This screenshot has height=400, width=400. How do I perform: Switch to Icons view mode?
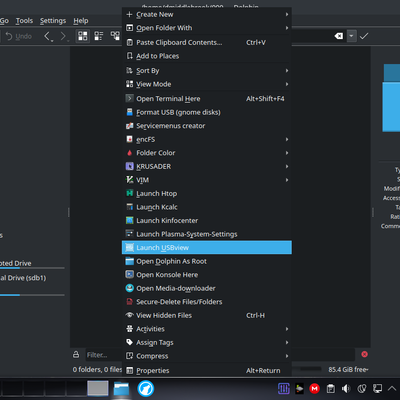pyautogui.click(x=83, y=36)
